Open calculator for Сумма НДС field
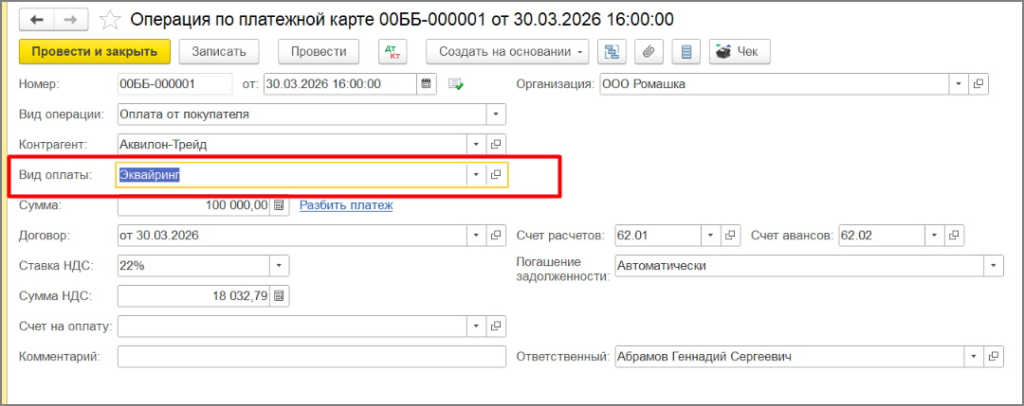 [279, 296]
